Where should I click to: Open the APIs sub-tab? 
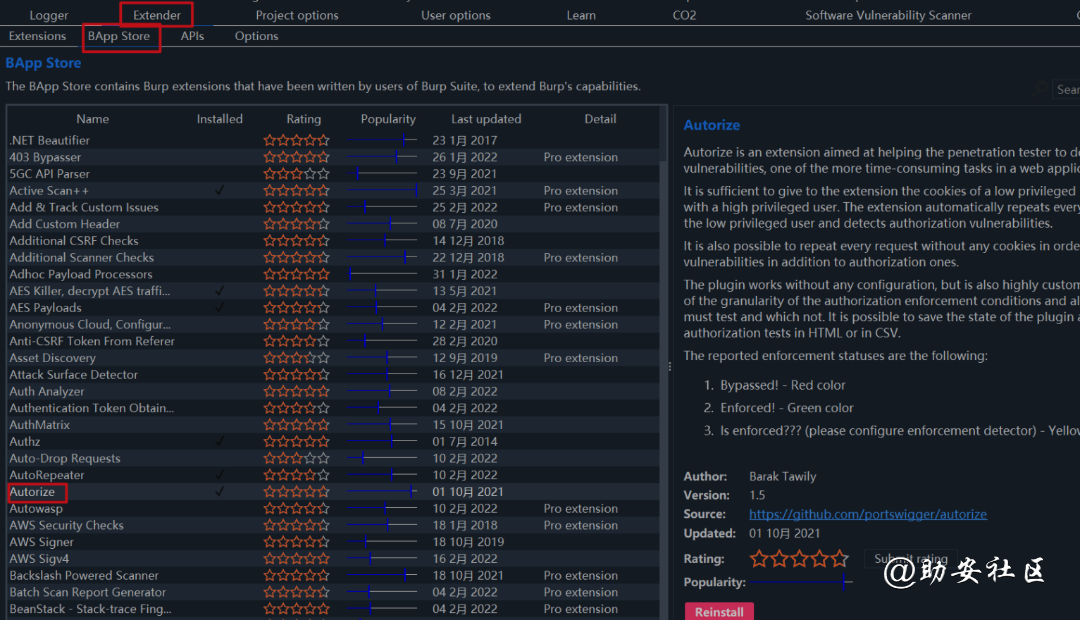click(x=192, y=36)
